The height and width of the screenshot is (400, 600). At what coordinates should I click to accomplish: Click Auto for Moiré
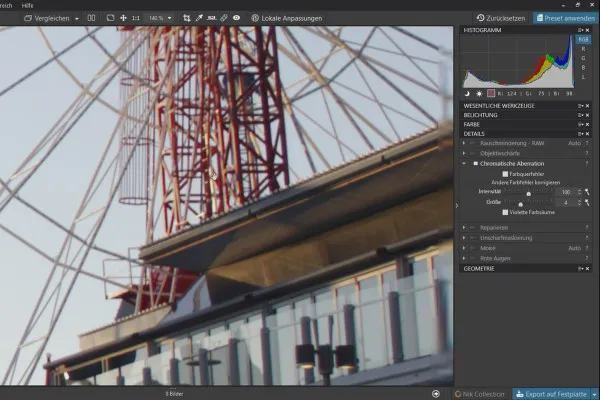574,248
